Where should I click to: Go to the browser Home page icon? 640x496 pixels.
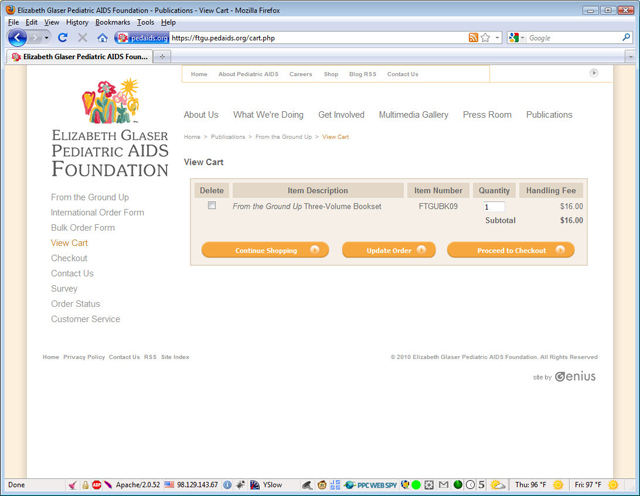pyautogui.click(x=102, y=38)
